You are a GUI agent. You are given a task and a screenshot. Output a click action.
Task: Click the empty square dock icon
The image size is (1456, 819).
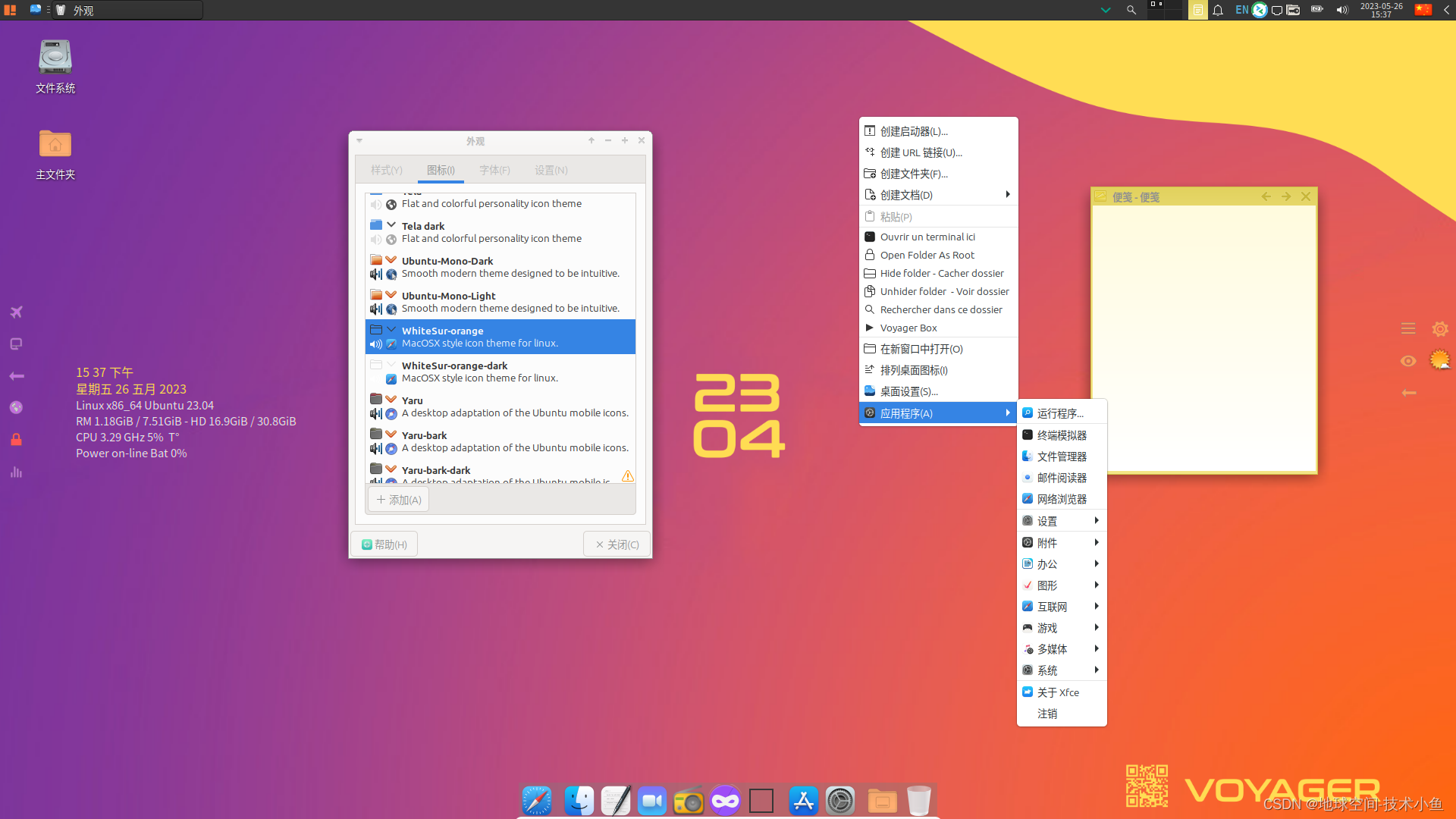tap(761, 801)
